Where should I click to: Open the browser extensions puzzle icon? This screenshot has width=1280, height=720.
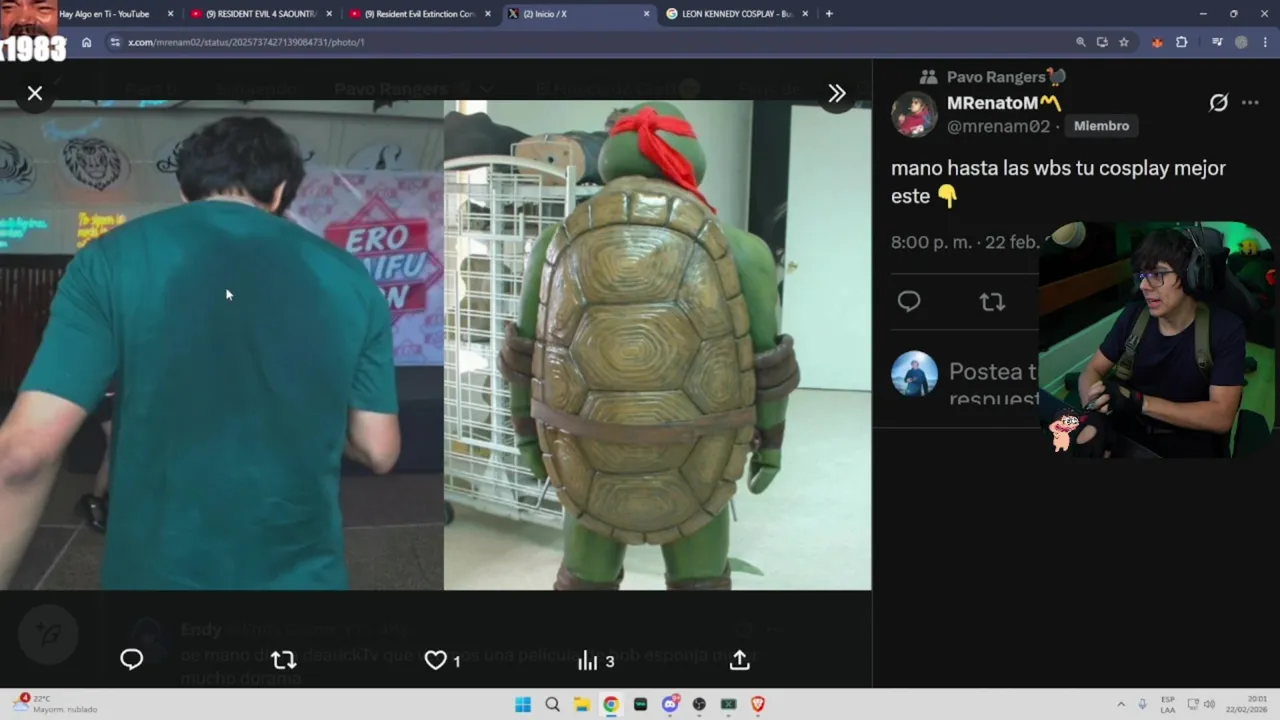(1182, 42)
